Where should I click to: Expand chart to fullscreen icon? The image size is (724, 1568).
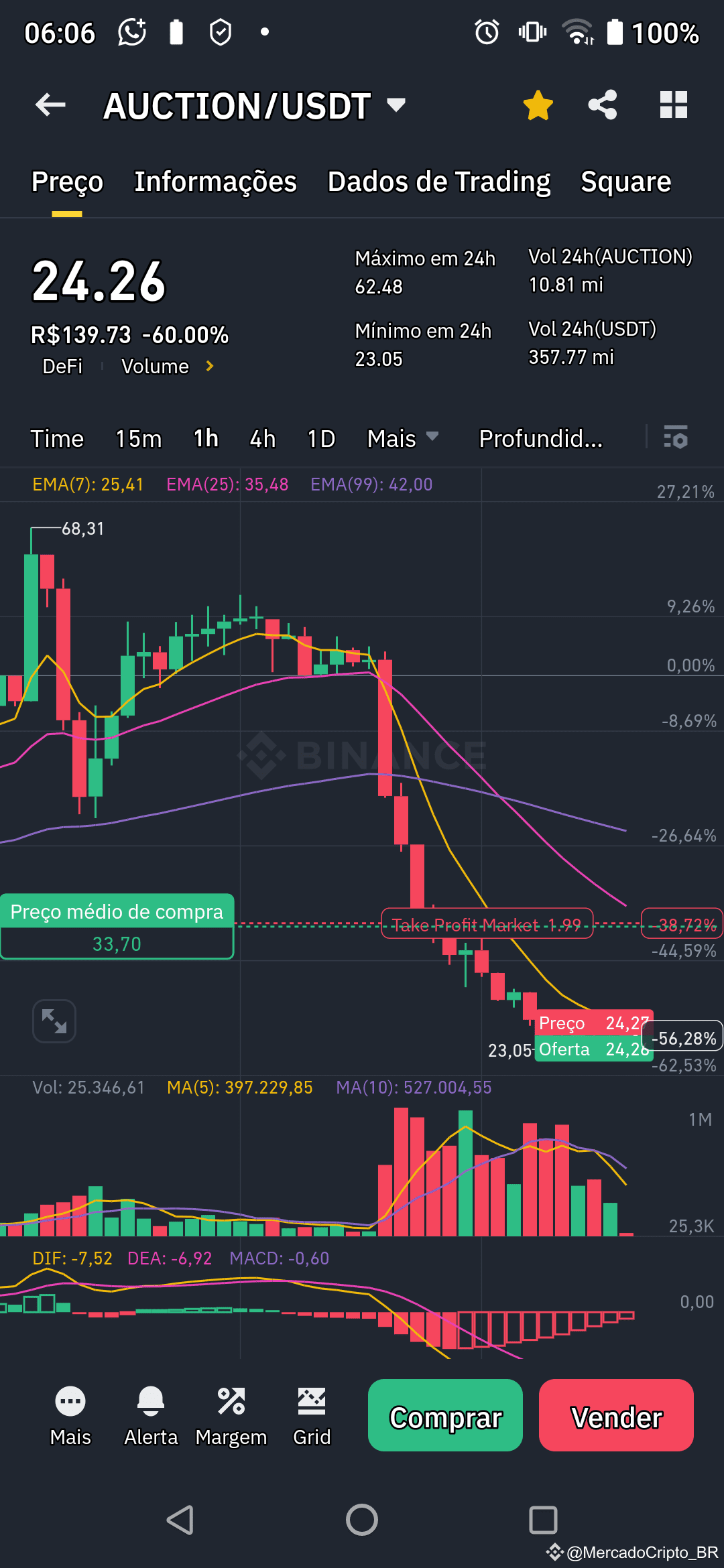(54, 1021)
